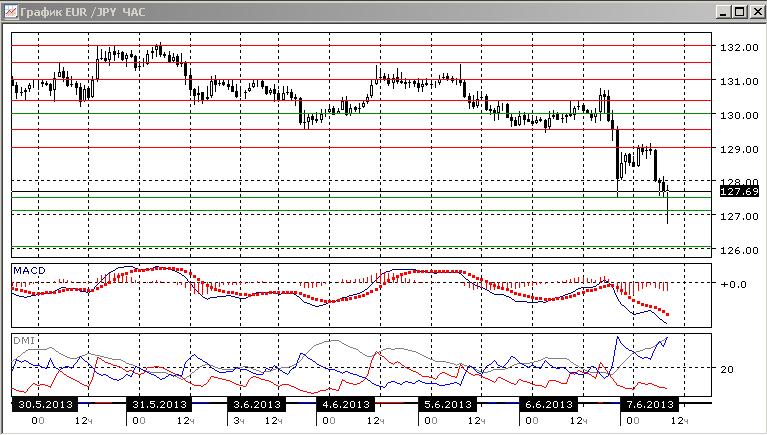Click the 126.00 price axis label
767x435 pixels.
point(740,250)
